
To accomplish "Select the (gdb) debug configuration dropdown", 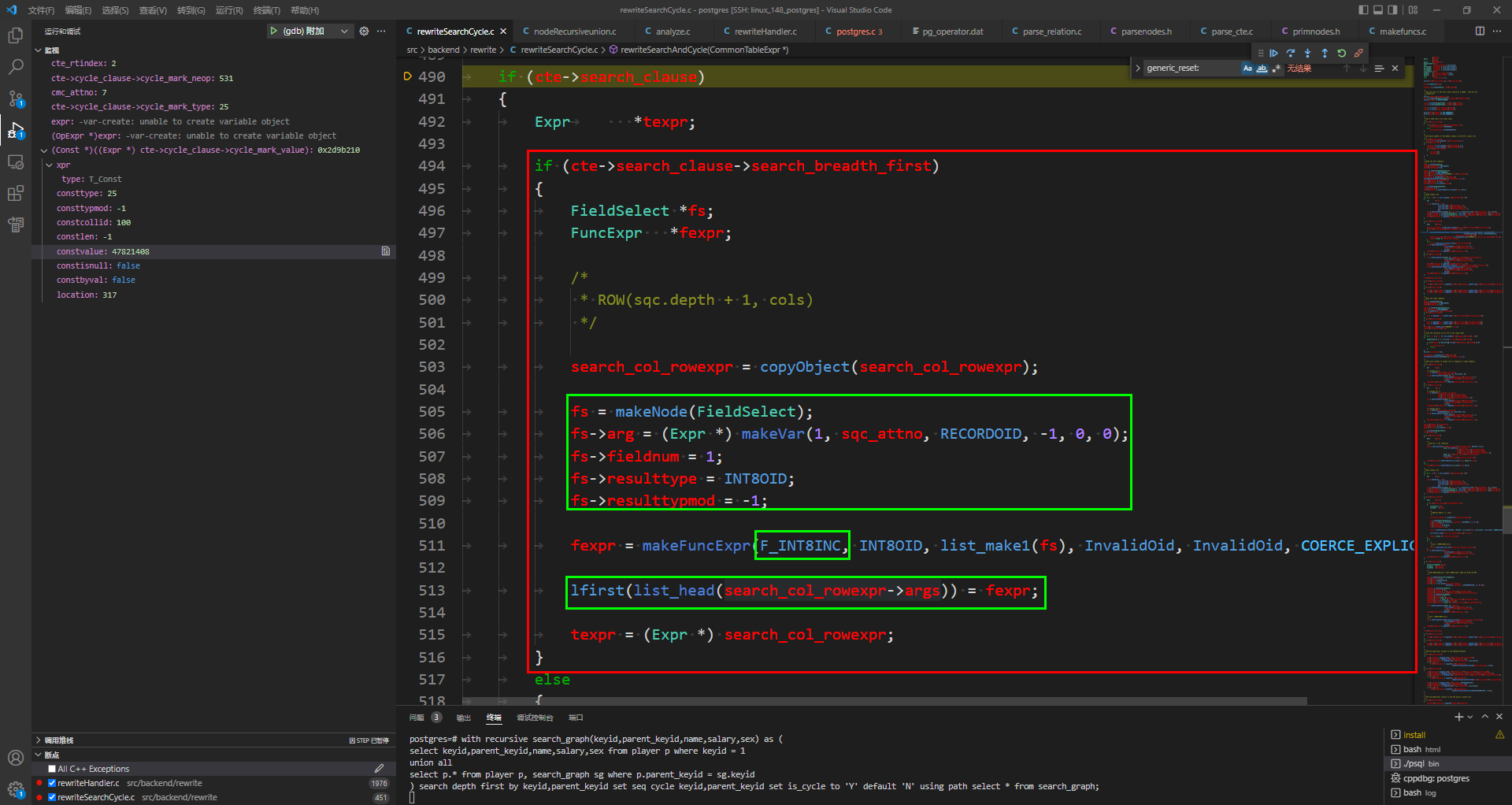I will point(312,31).
